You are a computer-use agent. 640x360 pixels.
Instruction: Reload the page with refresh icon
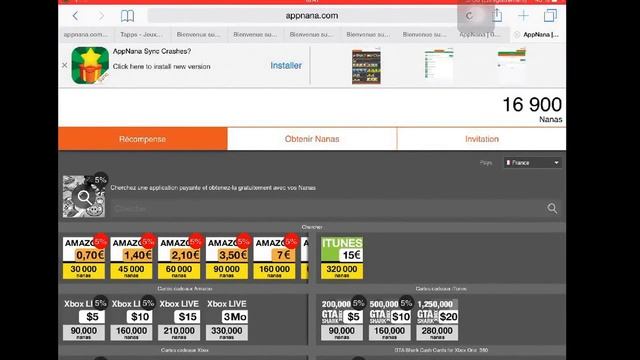point(469,16)
